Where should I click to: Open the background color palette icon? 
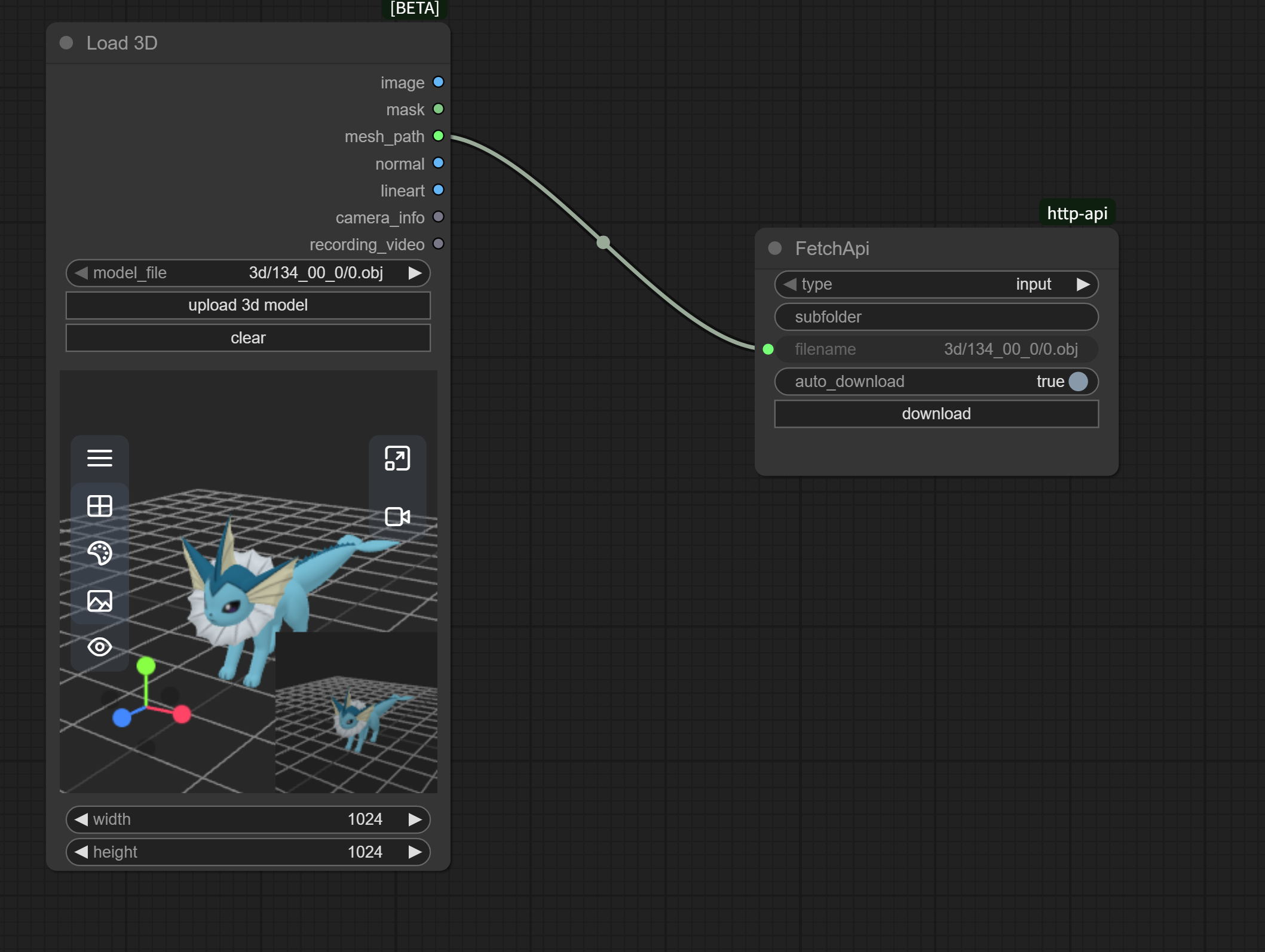[x=100, y=553]
